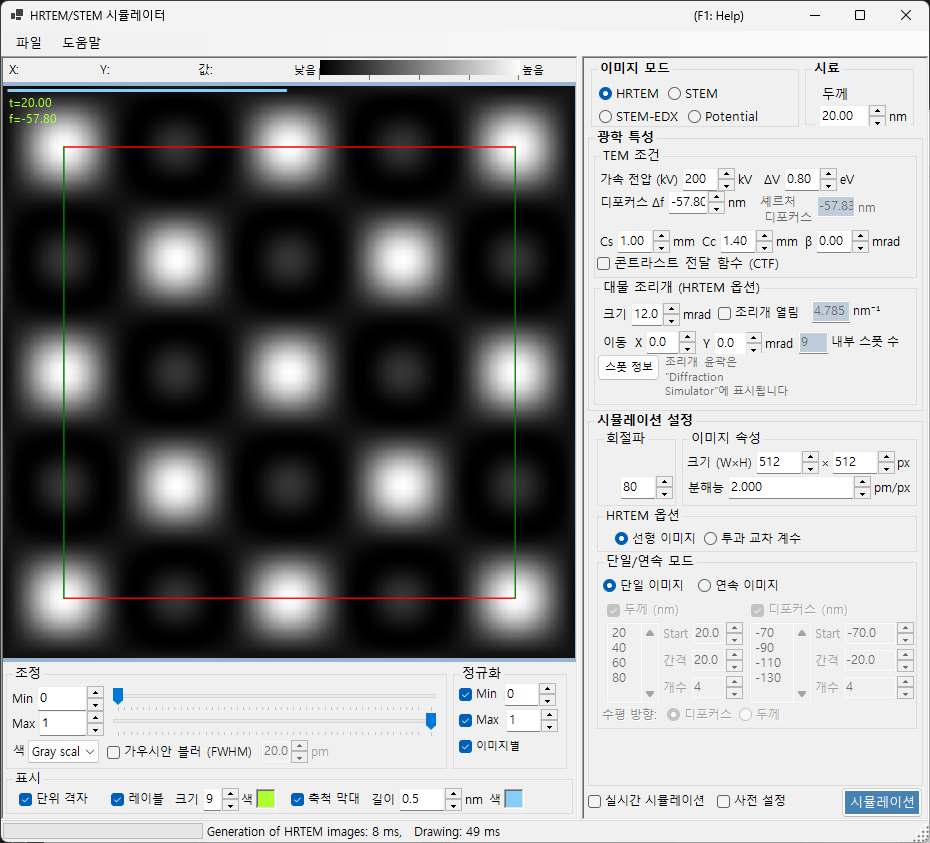Viewport: 930px width, 843px height.
Task: Enable 실시간 시뮬레이션 checkbox
Action: (x=646, y=801)
